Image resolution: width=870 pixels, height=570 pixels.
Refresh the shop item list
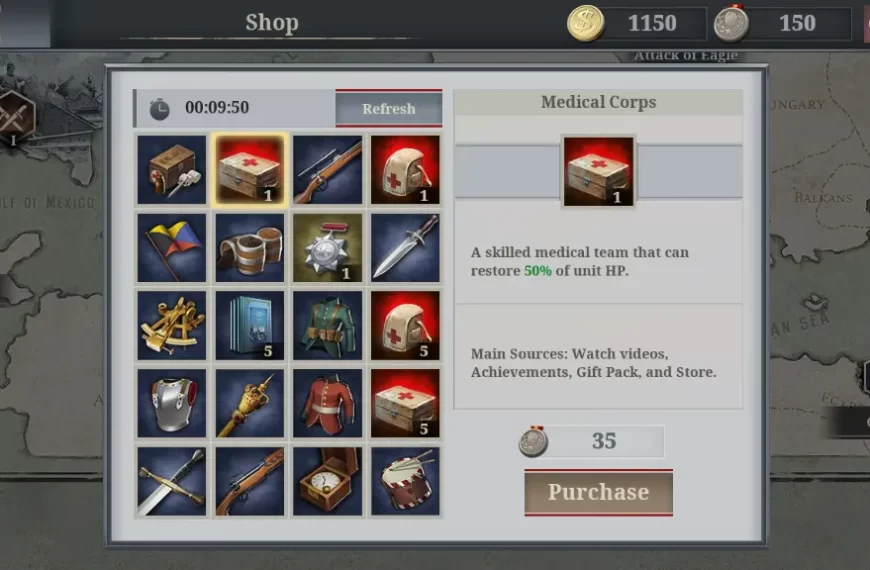(388, 108)
